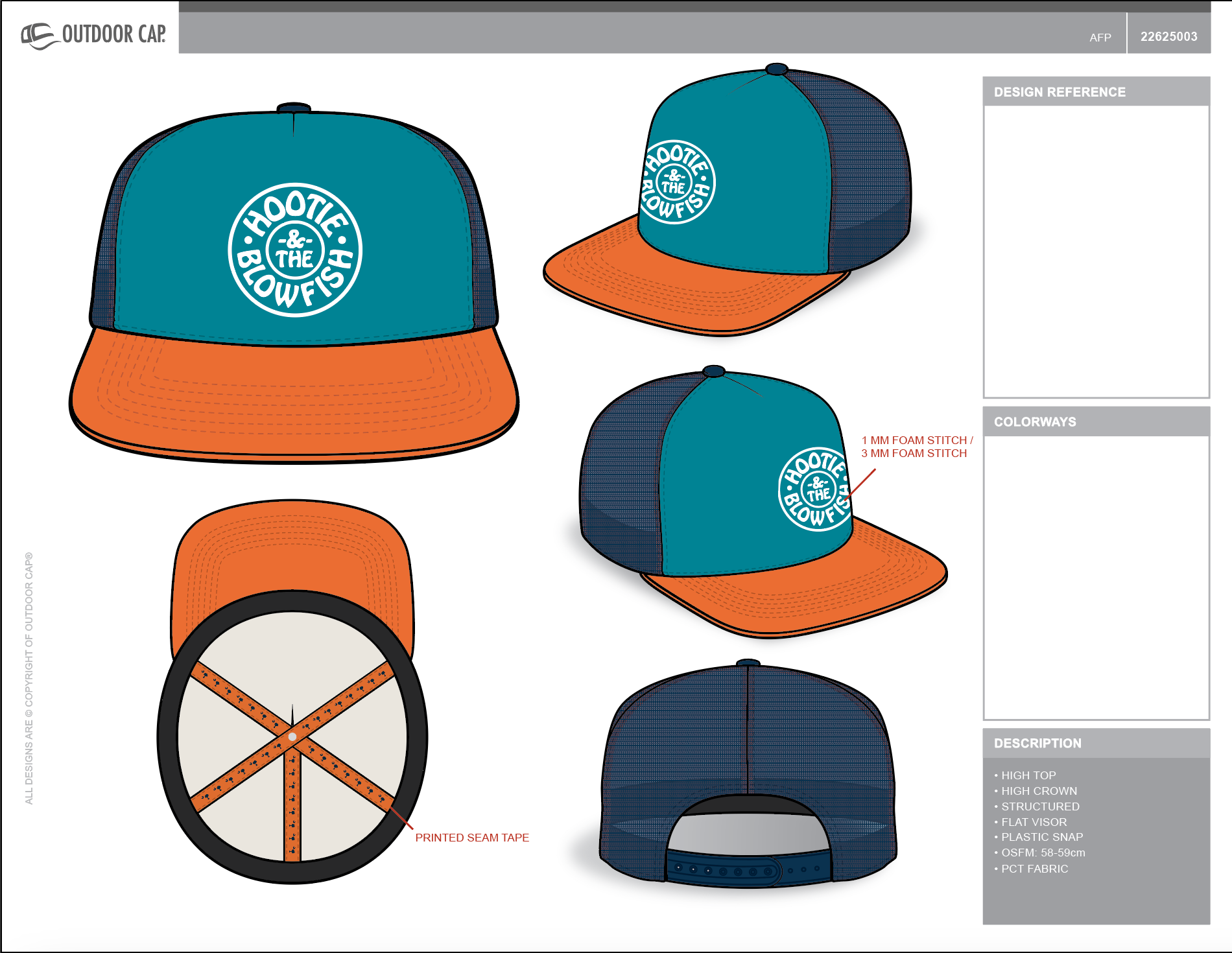The image size is (1232, 953).
Task: Click the logo on the left-angled cap
Action: 677,182
